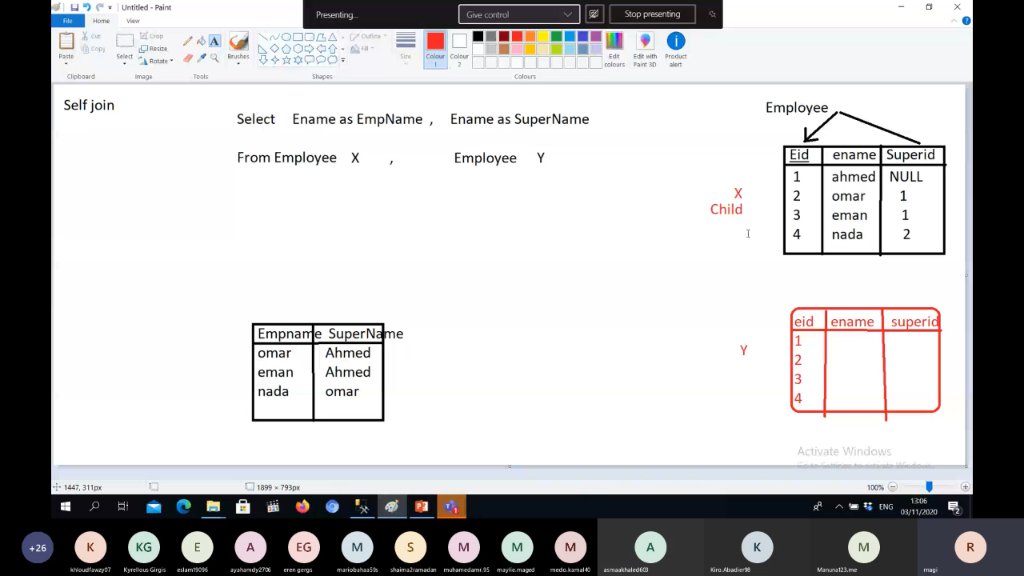Open the Select tool dropdown
Image resolution: width=1024 pixels, height=576 pixels.
[124, 61]
